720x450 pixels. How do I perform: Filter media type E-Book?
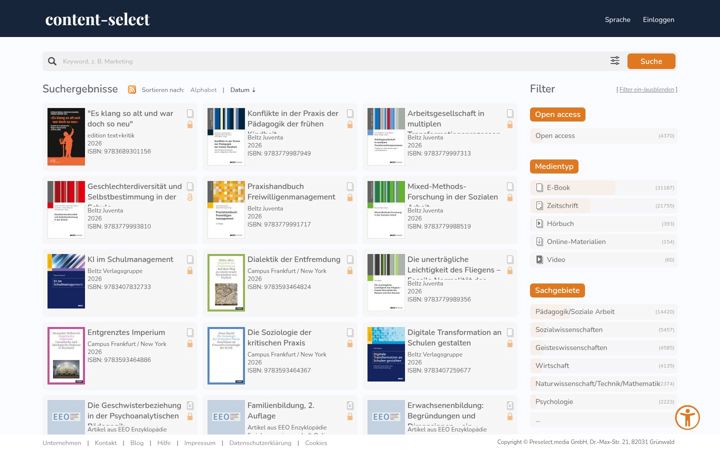click(603, 188)
